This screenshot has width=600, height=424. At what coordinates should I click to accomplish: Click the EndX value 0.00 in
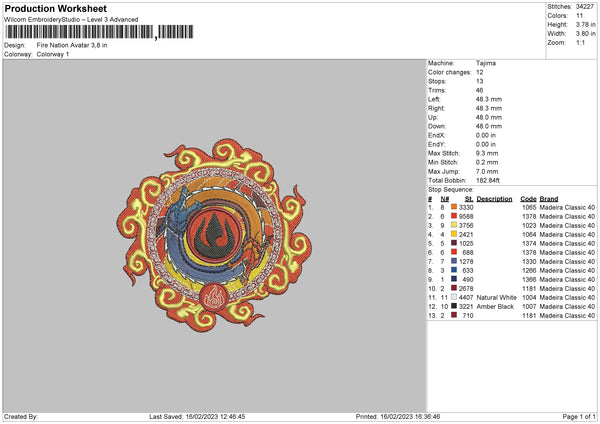pos(486,135)
